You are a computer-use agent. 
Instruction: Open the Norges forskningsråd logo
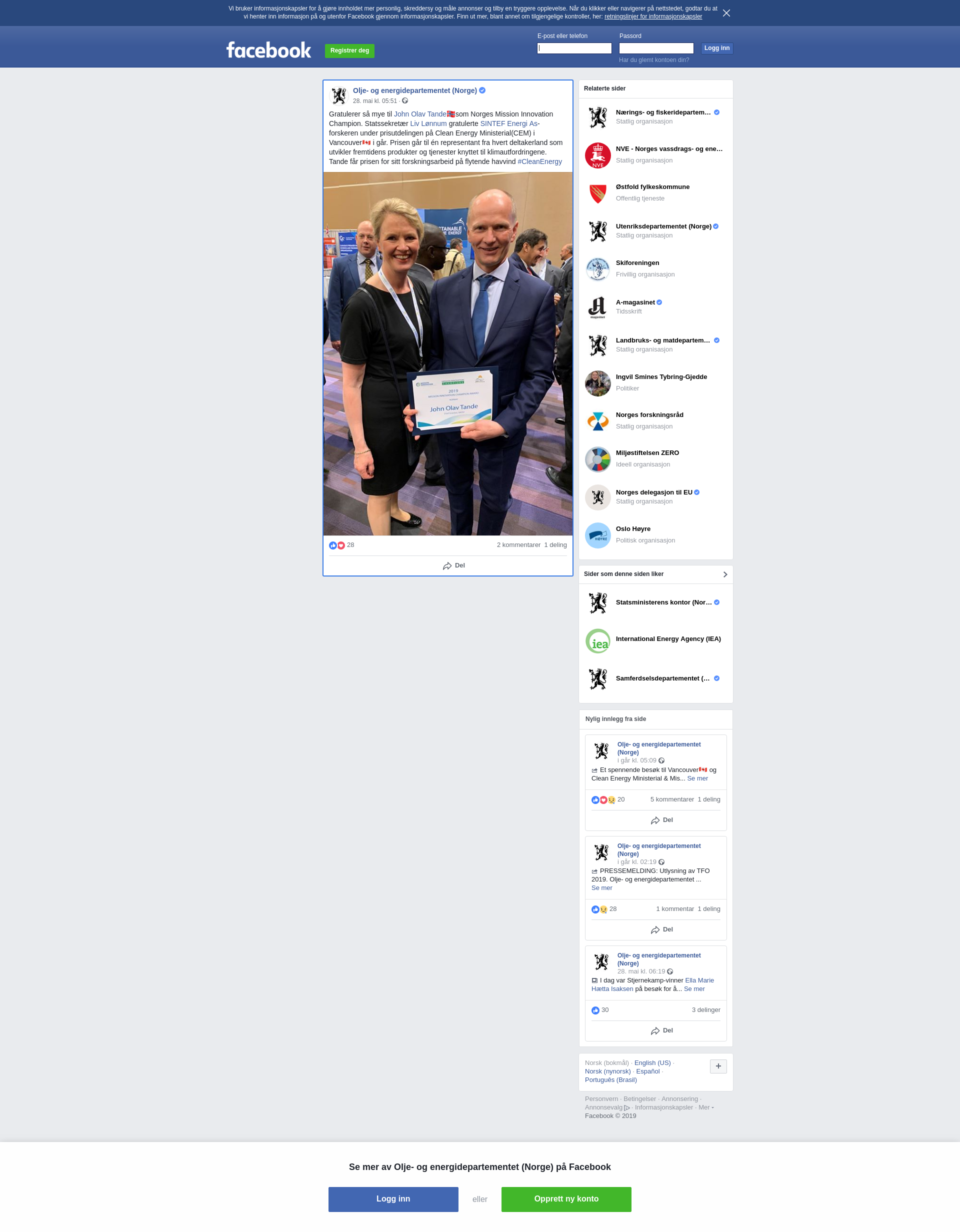pyautogui.click(x=598, y=421)
